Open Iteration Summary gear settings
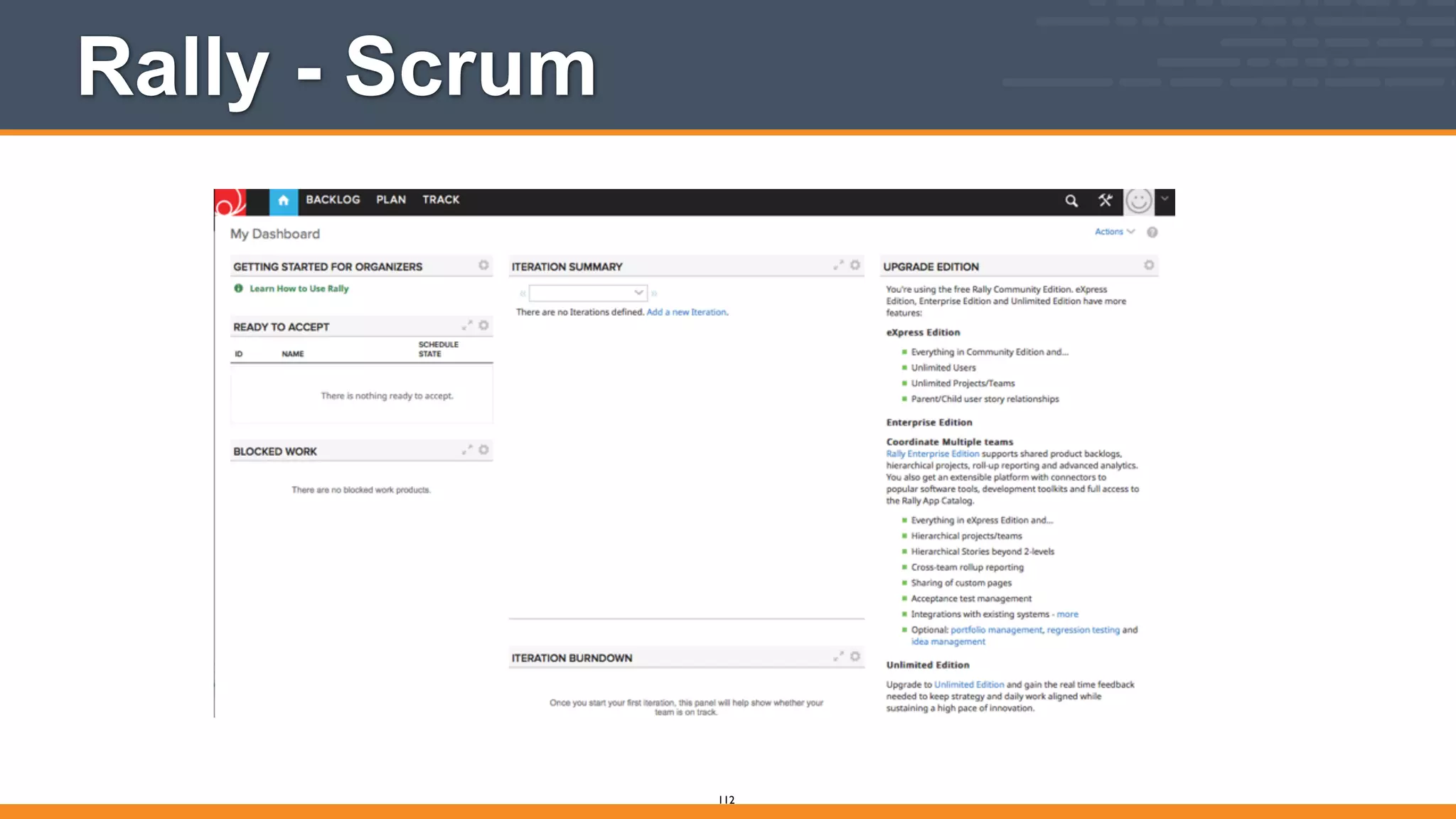 (x=855, y=265)
